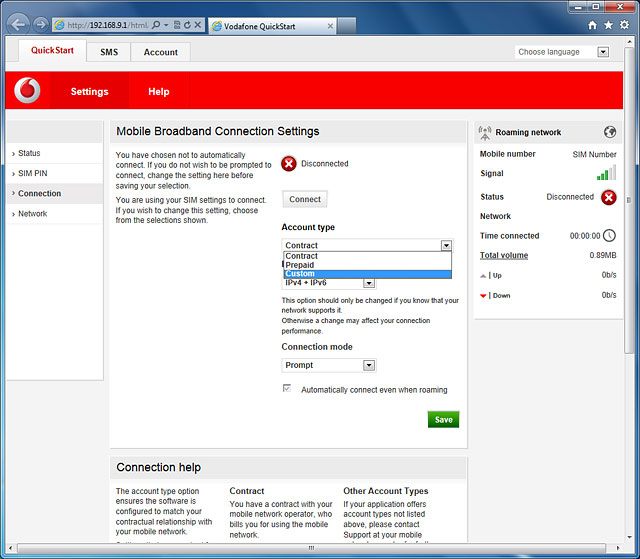Image resolution: width=640 pixels, height=559 pixels.
Task: Click the browser back arrow button
Action: tap(17, 23)
